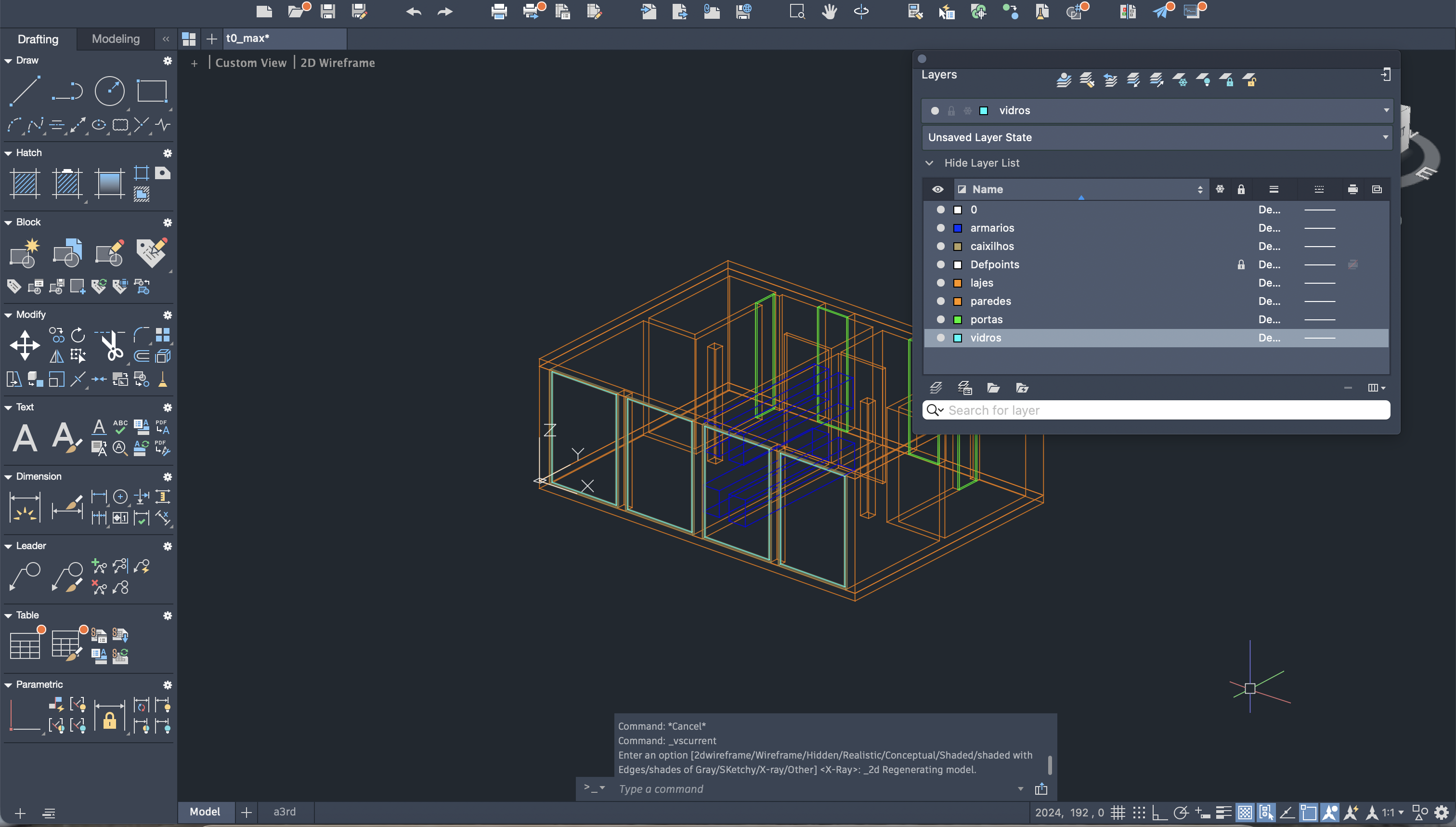
Task: Toggle visibility of armarios layer
Action: point(941,228)
